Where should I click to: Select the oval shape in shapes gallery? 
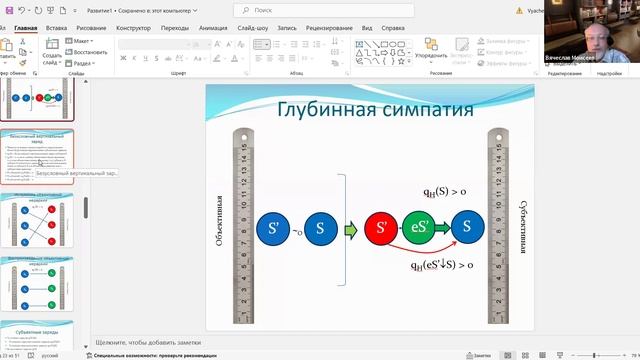pyautogui.click(x=393, y=44)
